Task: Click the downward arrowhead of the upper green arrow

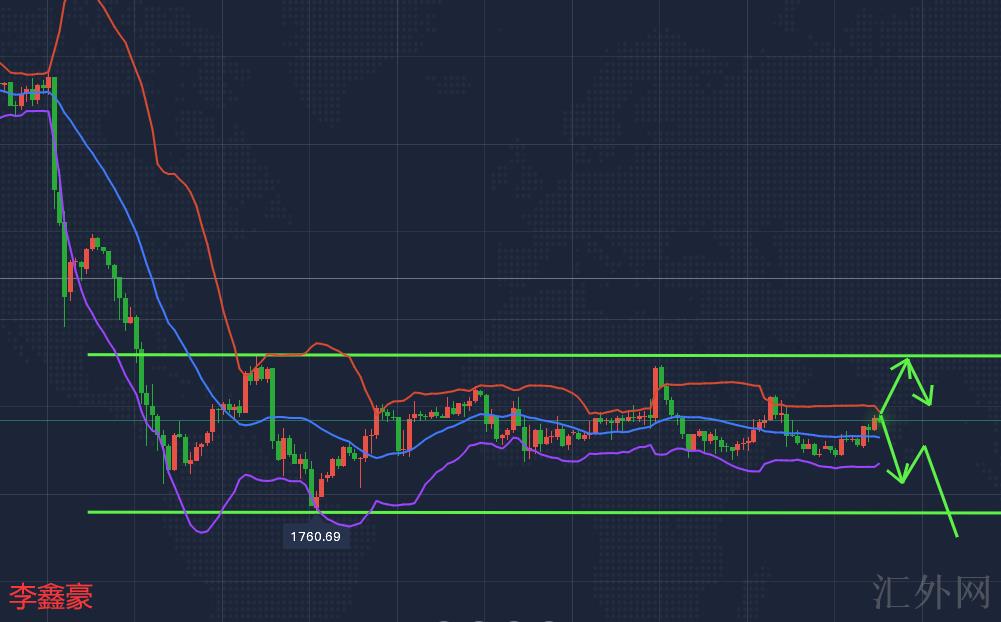Action: click(x=930, y=402)
